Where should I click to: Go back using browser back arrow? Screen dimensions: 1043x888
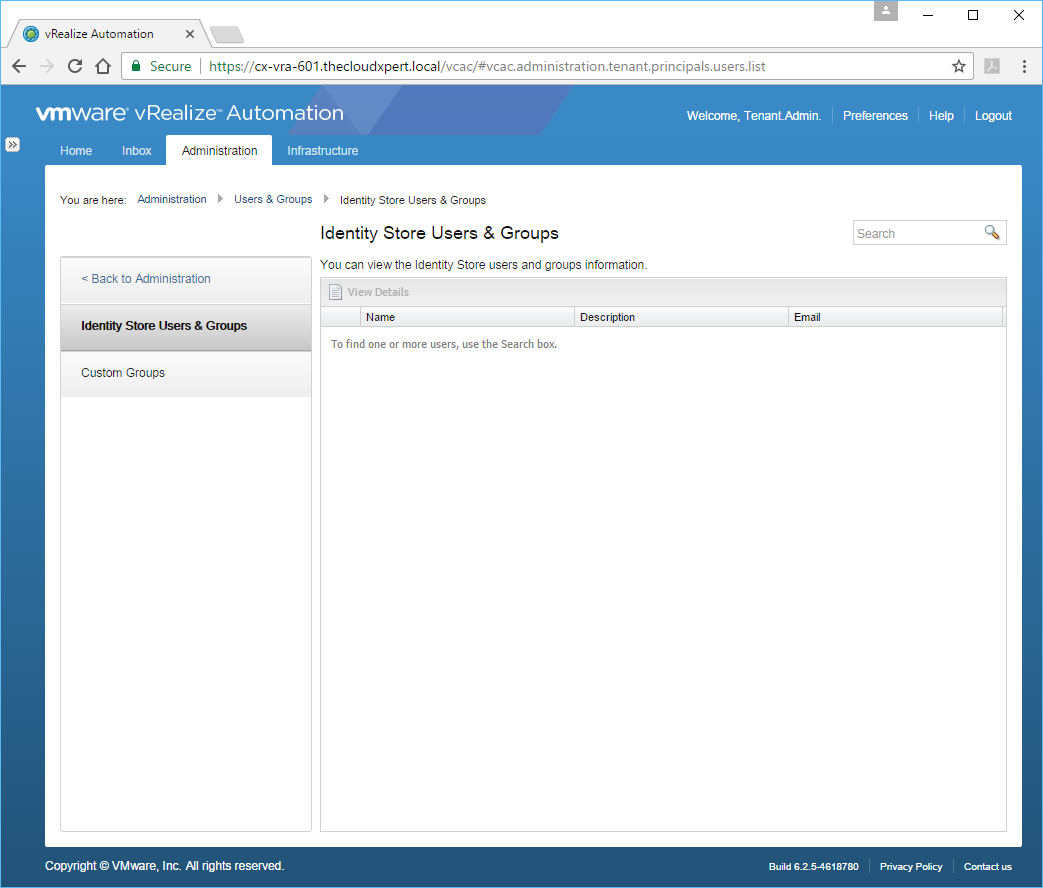pos(19,66)
